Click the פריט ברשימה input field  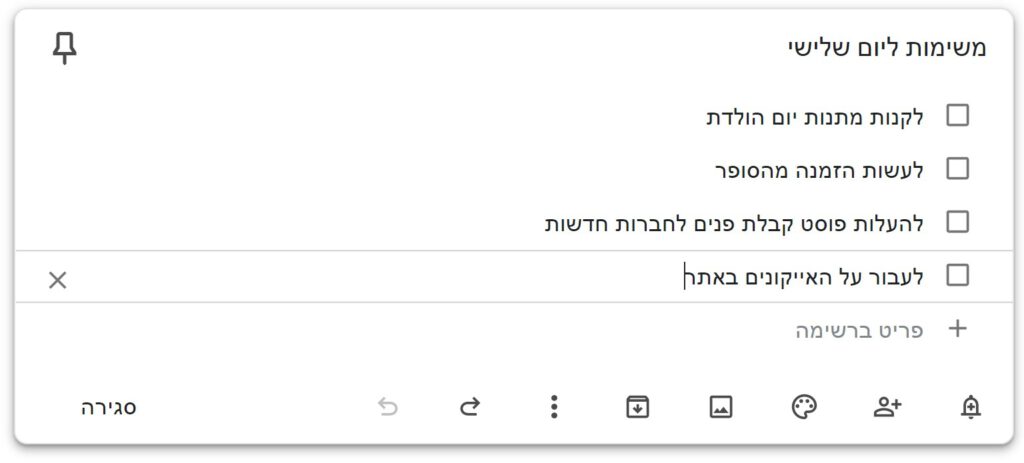[859, 330]
